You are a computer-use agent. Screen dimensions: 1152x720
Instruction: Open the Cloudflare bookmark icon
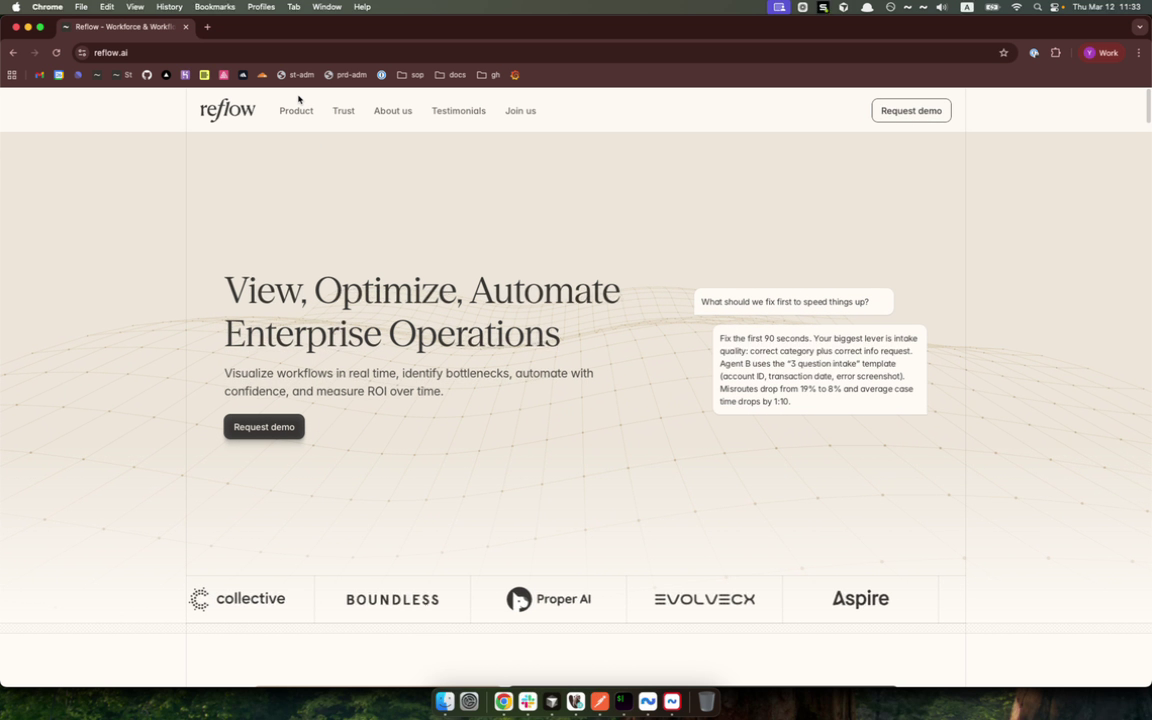(262, 75)
